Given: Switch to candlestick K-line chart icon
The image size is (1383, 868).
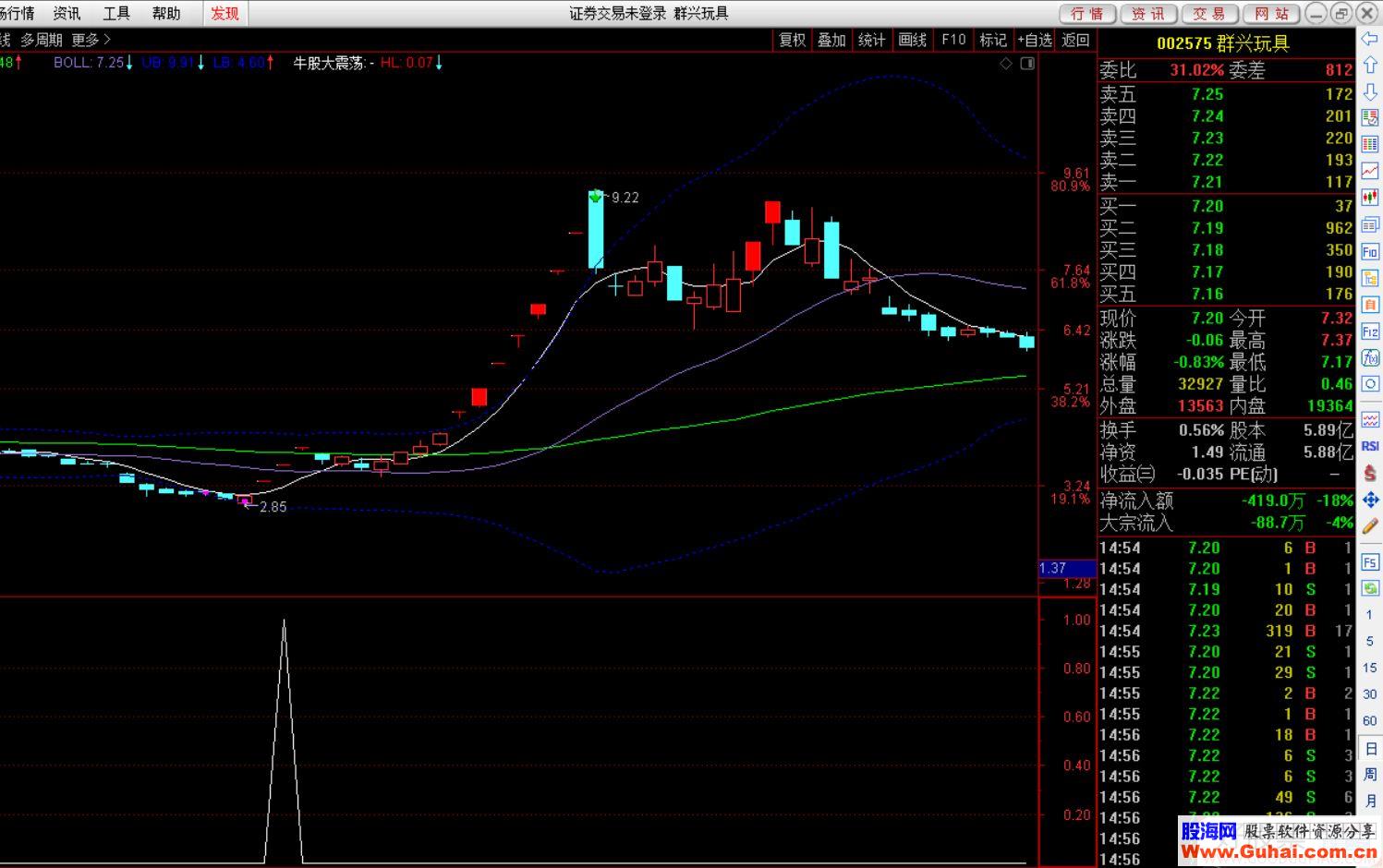Looking at the screenshot, I should (x=1370, y=199).
